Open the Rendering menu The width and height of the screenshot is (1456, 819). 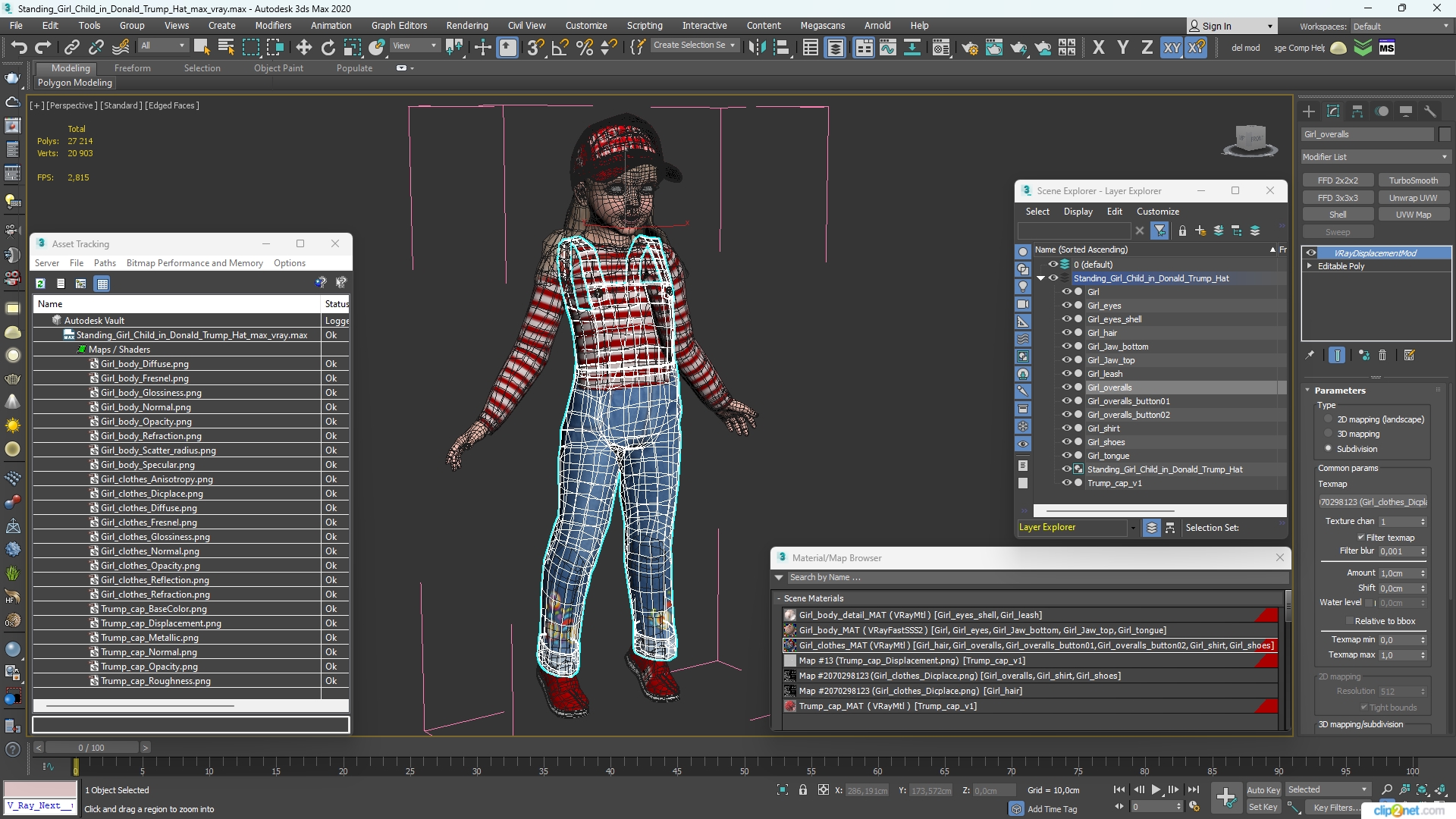point(466,25)
